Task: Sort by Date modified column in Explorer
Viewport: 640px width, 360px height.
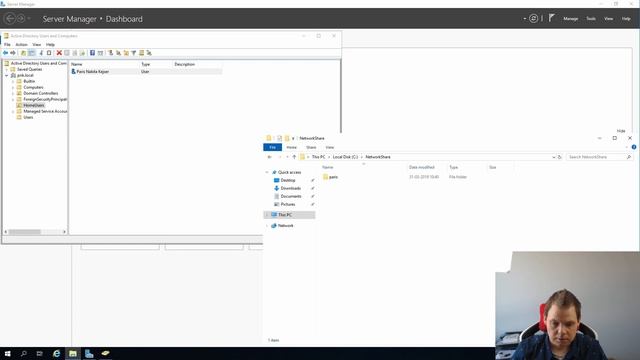Action: [422, 167]
